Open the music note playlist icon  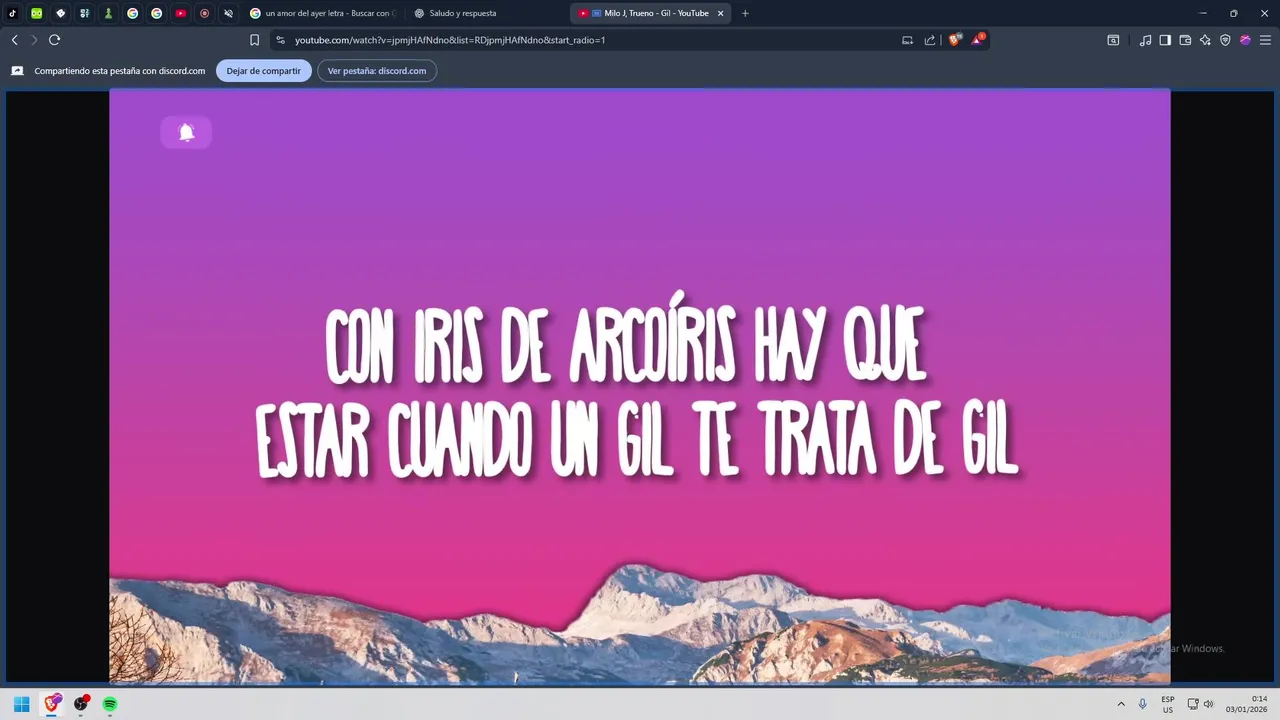click(x=1145, y=40)
